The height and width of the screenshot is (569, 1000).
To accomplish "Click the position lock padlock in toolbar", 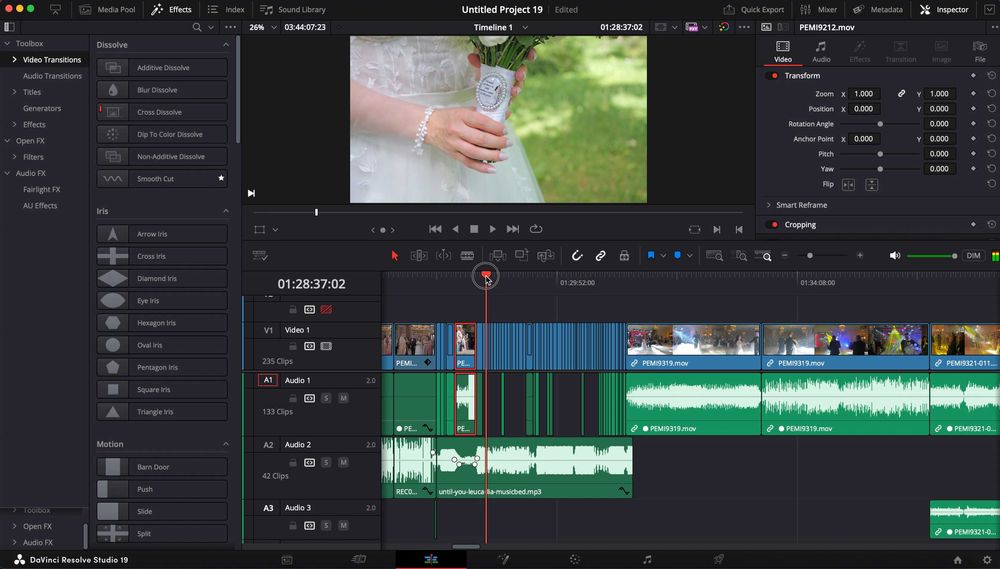I will click(x=625, y=256).
